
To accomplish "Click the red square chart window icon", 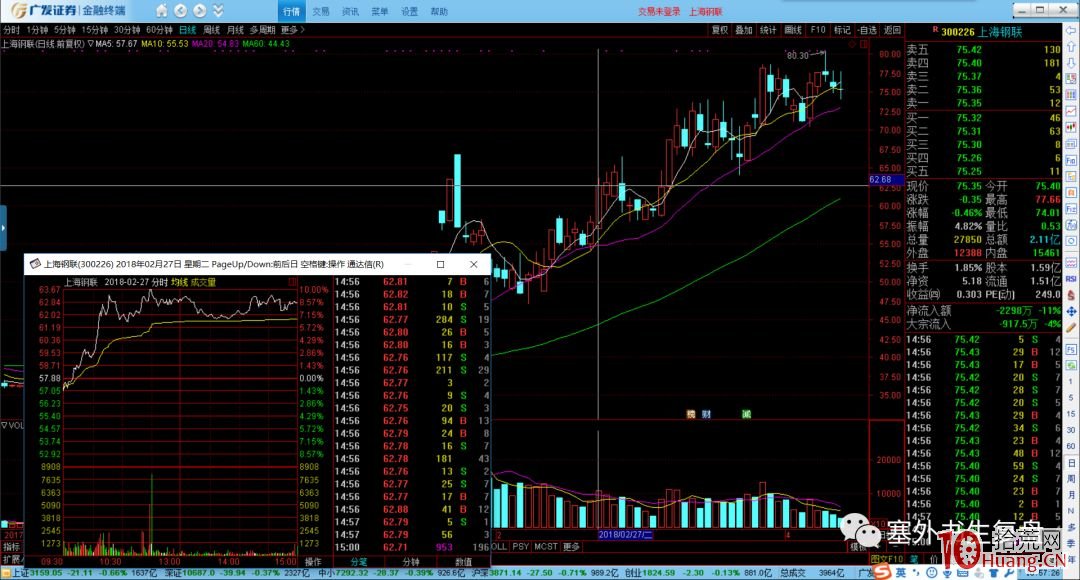I will 863,44.
